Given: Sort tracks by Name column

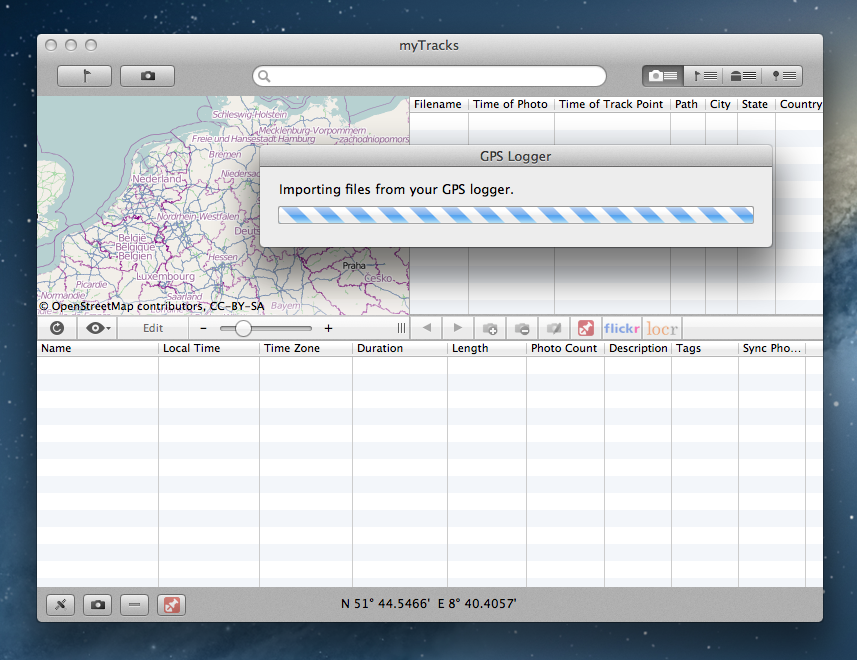Looking at the screenshot, I should point(97,348).
